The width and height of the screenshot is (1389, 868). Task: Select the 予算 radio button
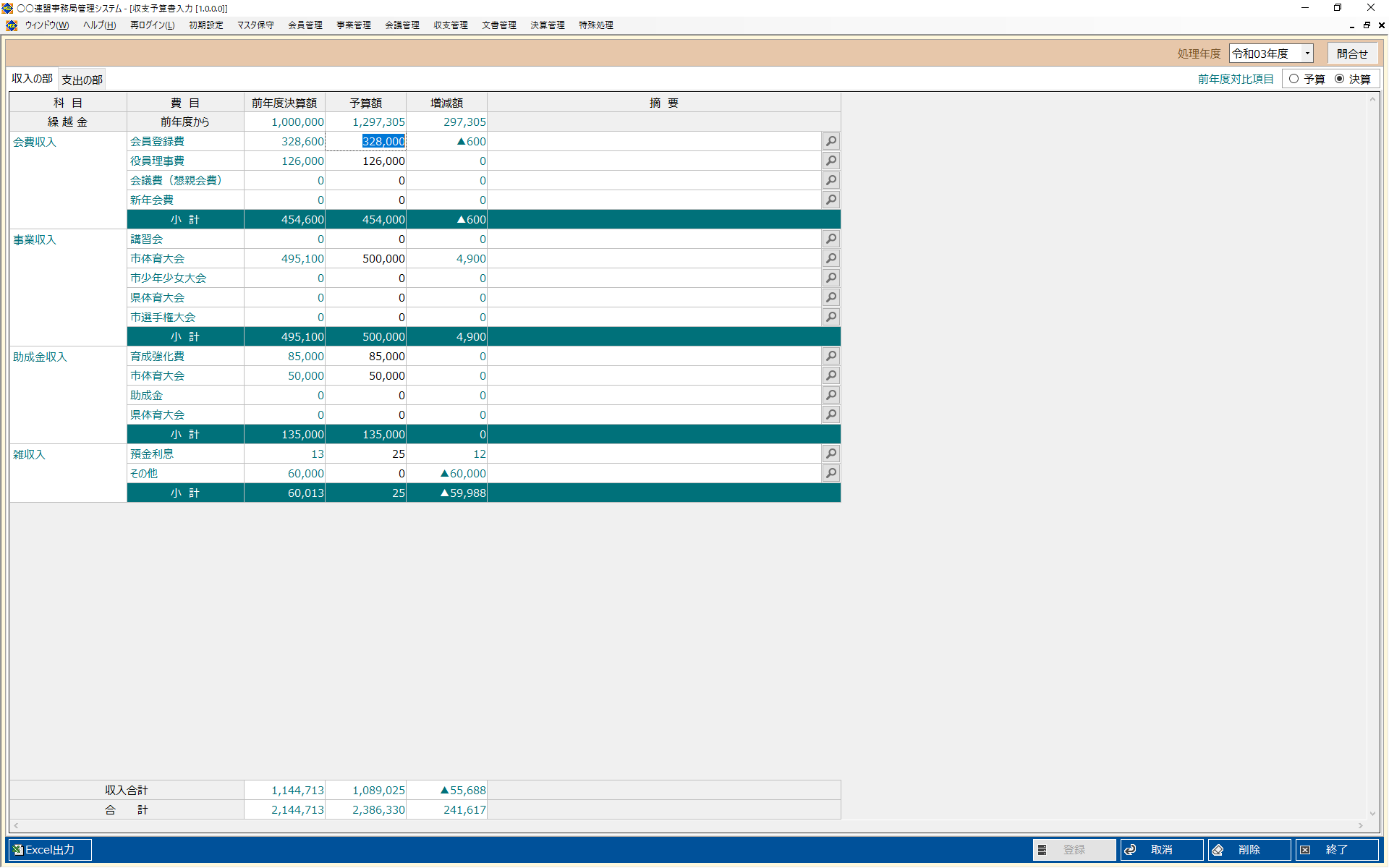pyautogui.click(x=1294, y=79)
